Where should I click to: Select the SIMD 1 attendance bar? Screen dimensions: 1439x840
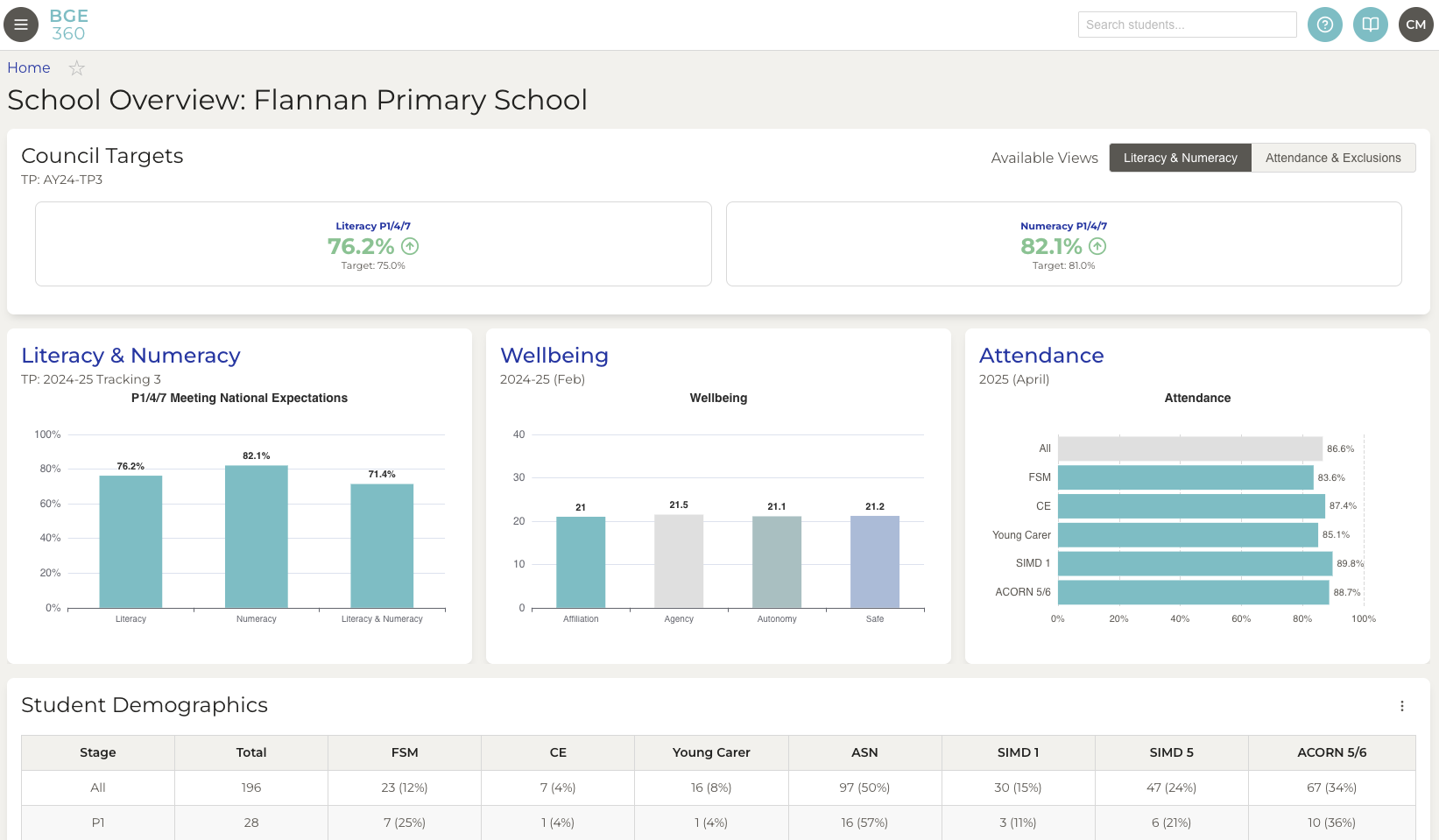coord(1196,563)
